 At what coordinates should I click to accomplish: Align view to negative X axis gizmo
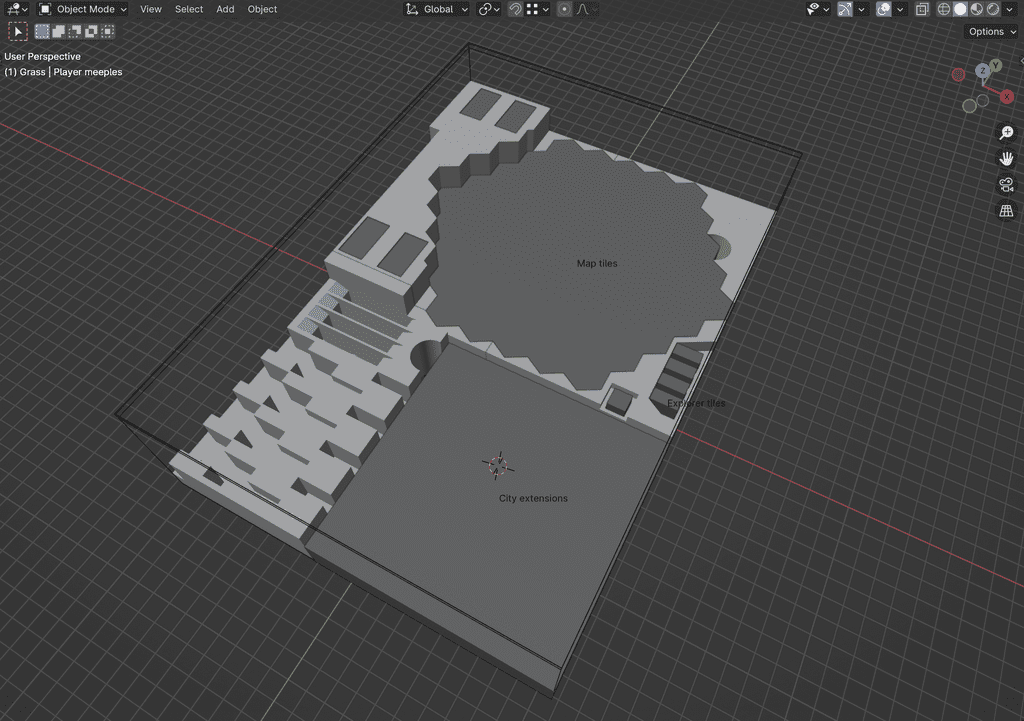pyautogui.click(x=958, y=74)
